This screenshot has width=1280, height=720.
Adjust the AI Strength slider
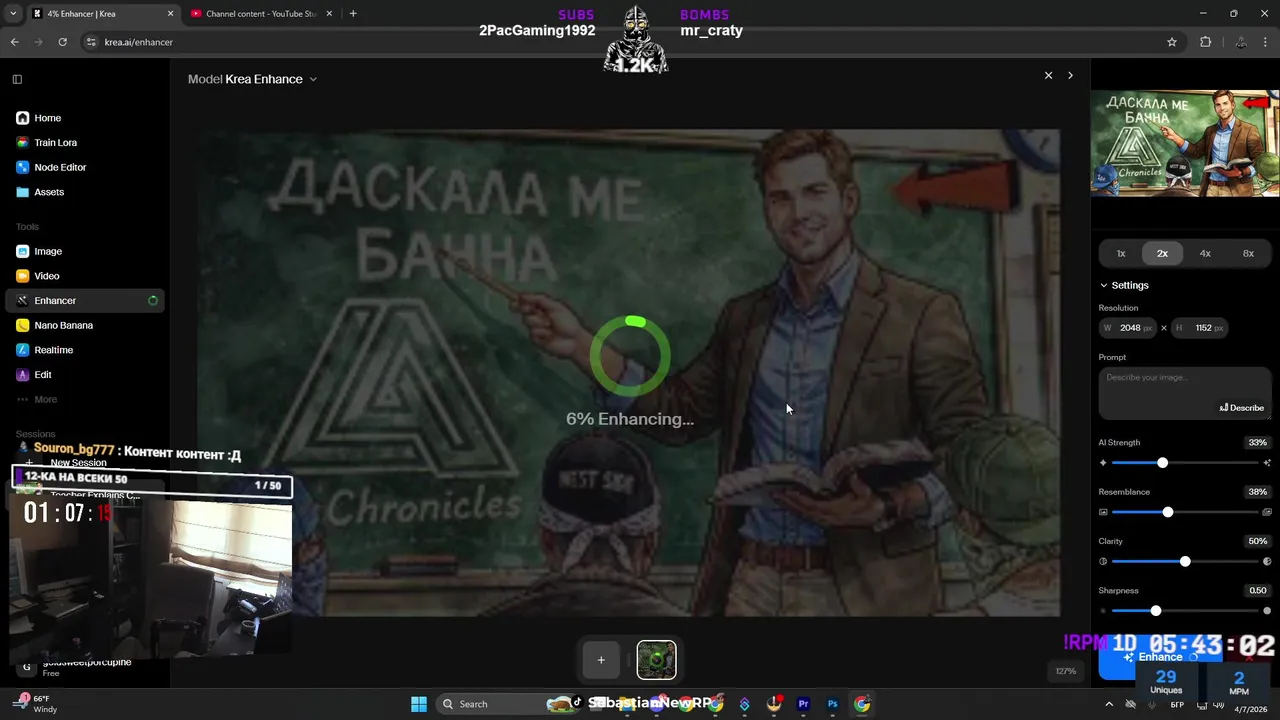pyautogui.click(x=1184, y=463)
